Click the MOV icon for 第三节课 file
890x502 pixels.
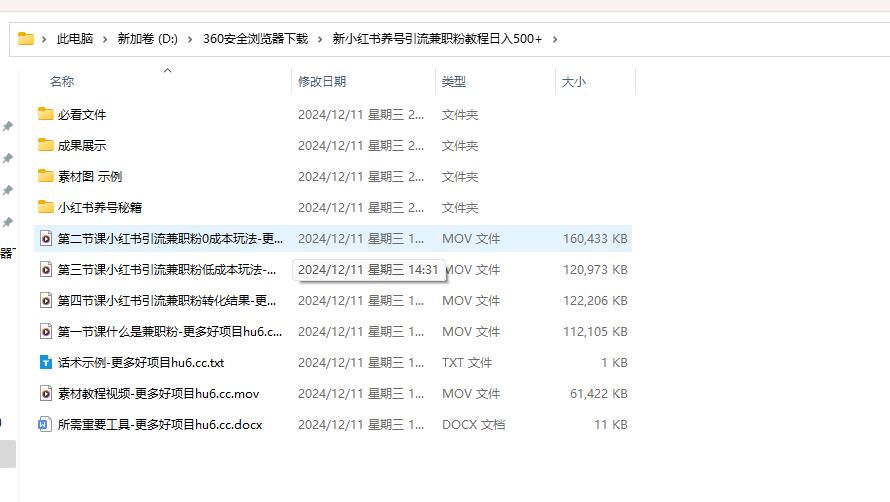[46, 269]
